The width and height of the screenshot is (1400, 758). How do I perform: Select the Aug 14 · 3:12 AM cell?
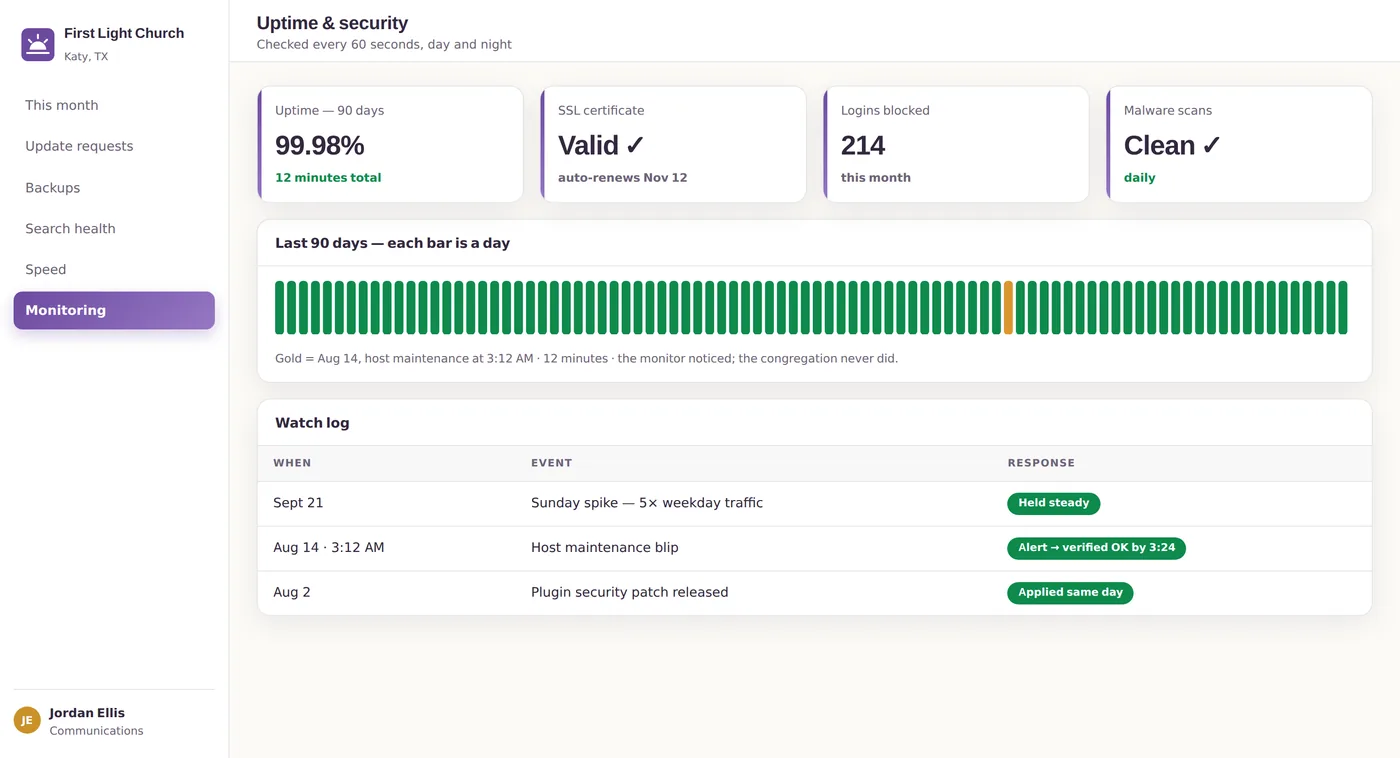coord(329,548)
